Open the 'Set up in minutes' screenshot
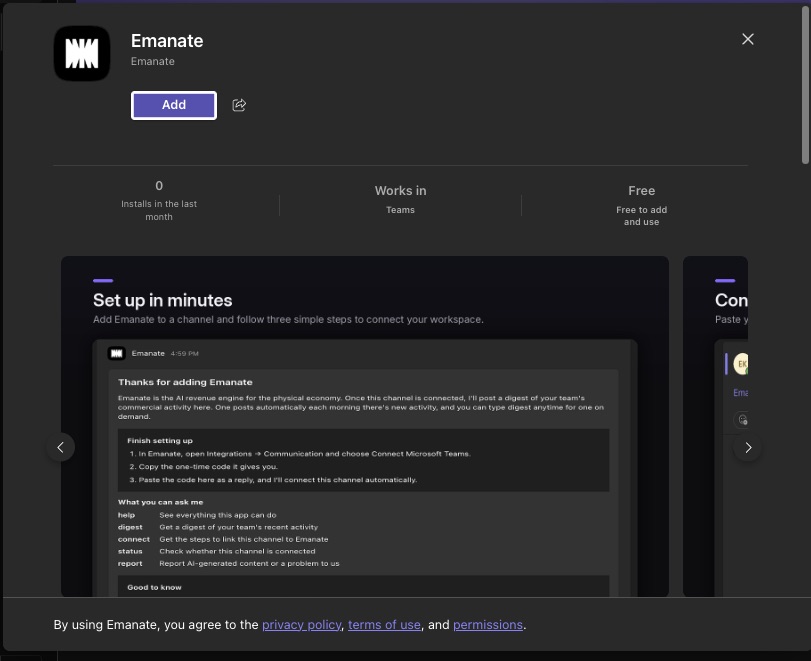 pyautogui.click(x=365, y=426)
